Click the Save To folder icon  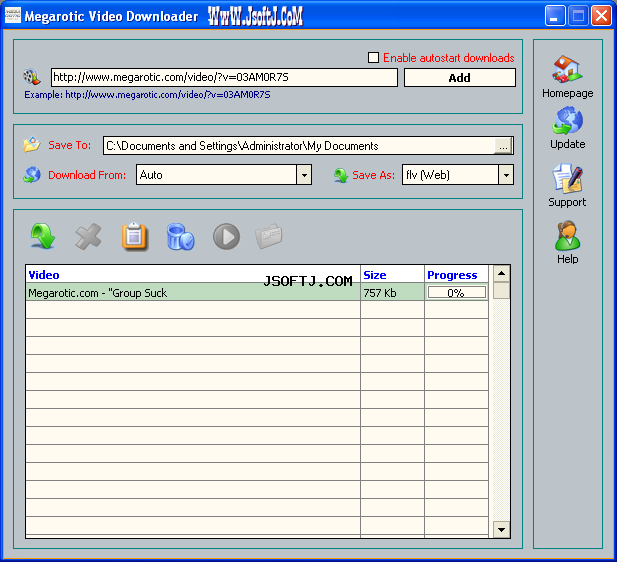[32, 144]
